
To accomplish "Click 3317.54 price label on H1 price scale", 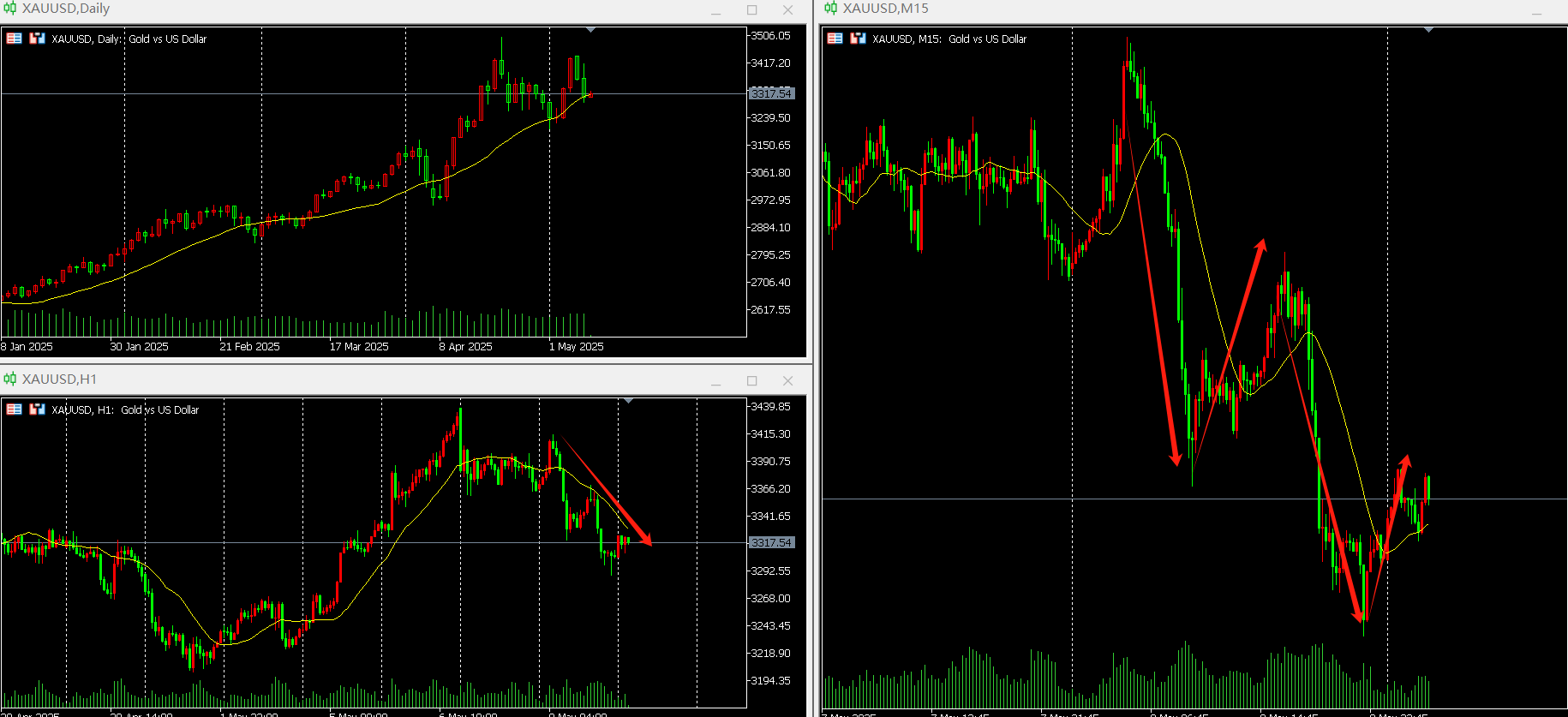I will tap(771, 543).
